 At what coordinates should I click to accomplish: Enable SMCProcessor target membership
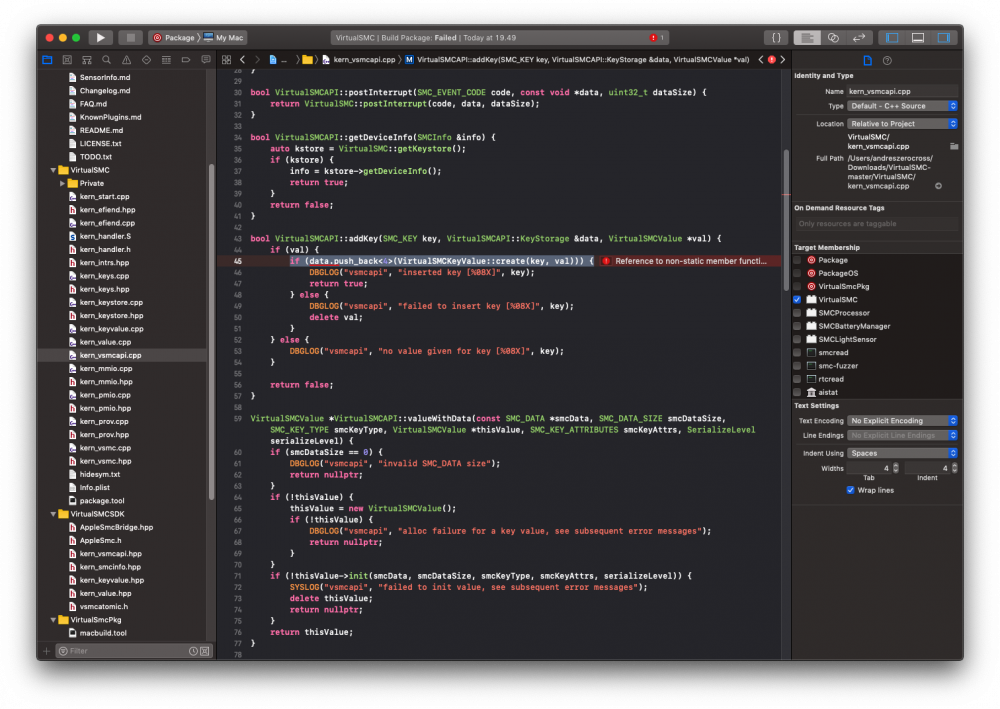(797, 313)
